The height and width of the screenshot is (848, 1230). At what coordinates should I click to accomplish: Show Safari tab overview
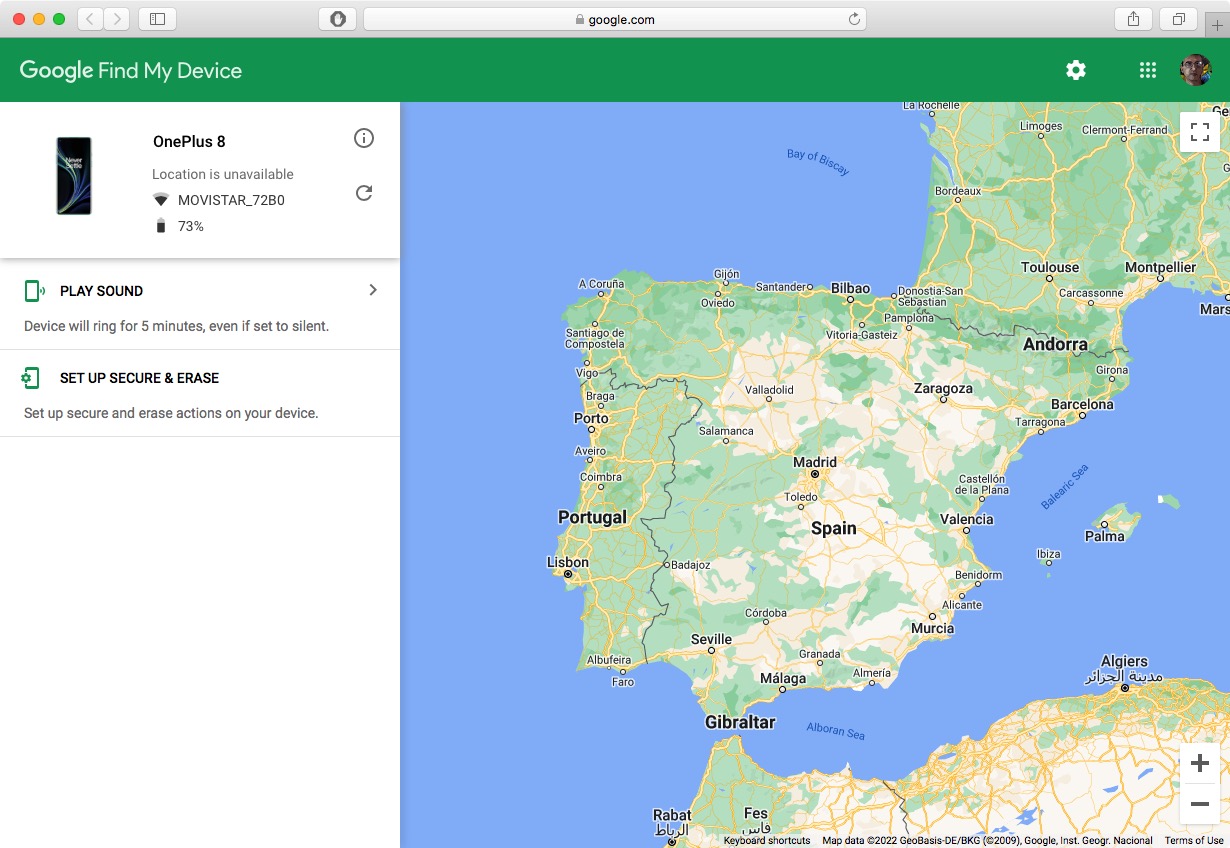click(x=1179, y=19)
